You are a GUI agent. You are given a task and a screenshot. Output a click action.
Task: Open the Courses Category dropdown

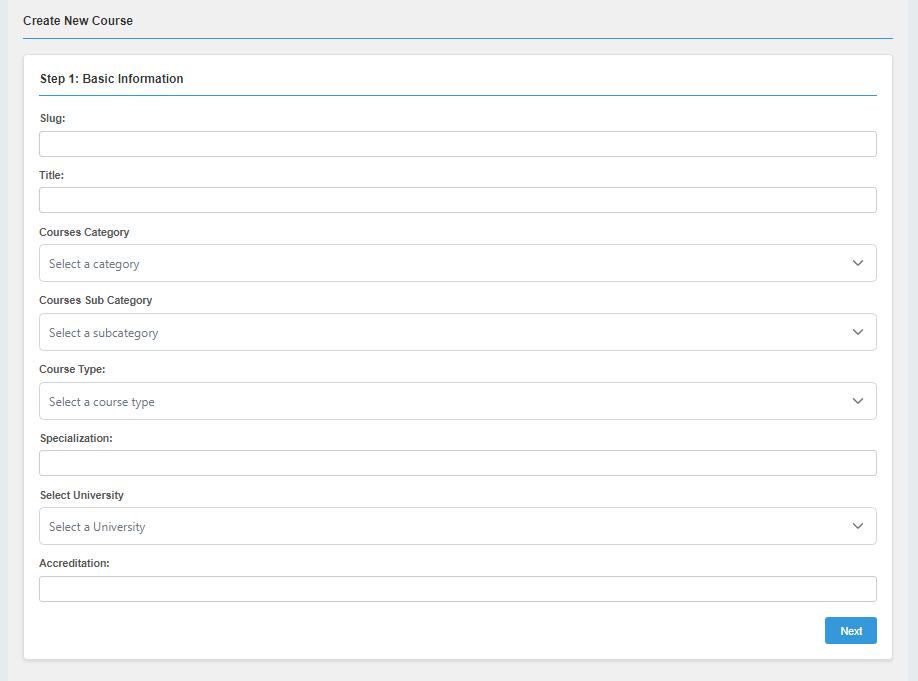pos(457,263)
